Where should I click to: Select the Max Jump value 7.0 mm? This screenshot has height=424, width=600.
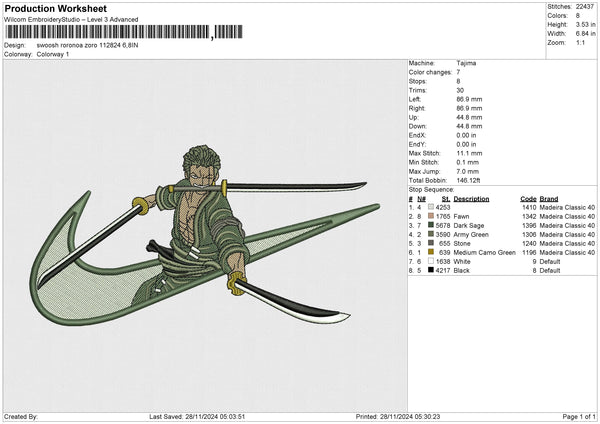(468, 171)
